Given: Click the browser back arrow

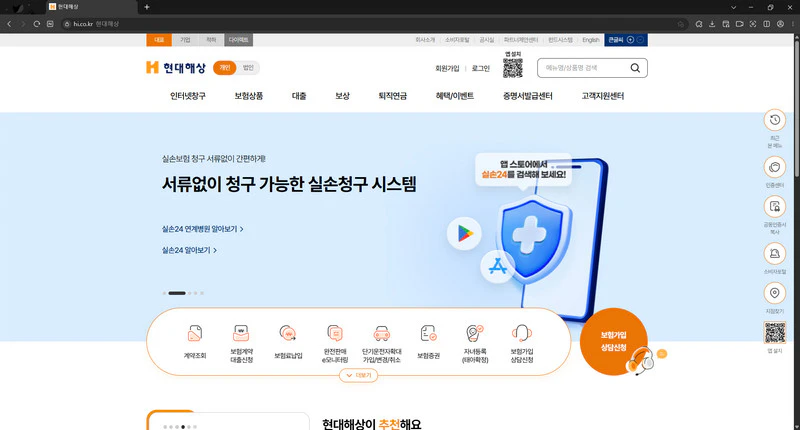Looking at the screenshot, I should coord(9,24).
